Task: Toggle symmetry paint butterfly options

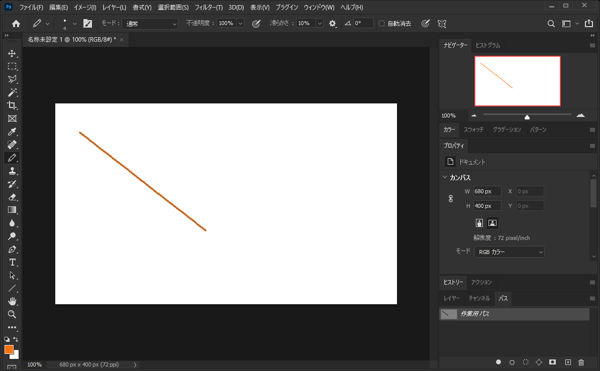Action: click(x=442, y=24)
